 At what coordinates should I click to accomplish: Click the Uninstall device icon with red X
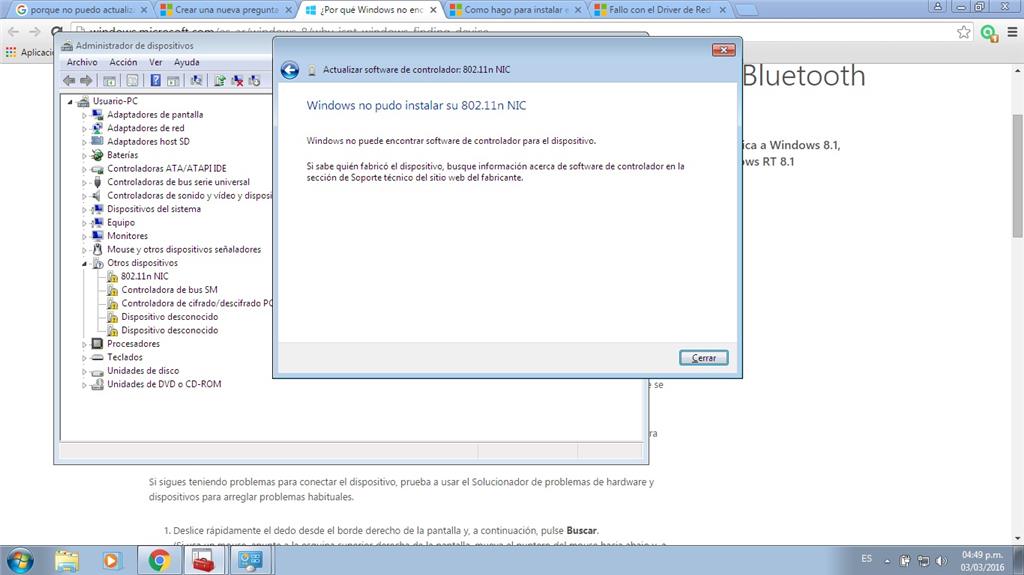[x=237, y=80]
